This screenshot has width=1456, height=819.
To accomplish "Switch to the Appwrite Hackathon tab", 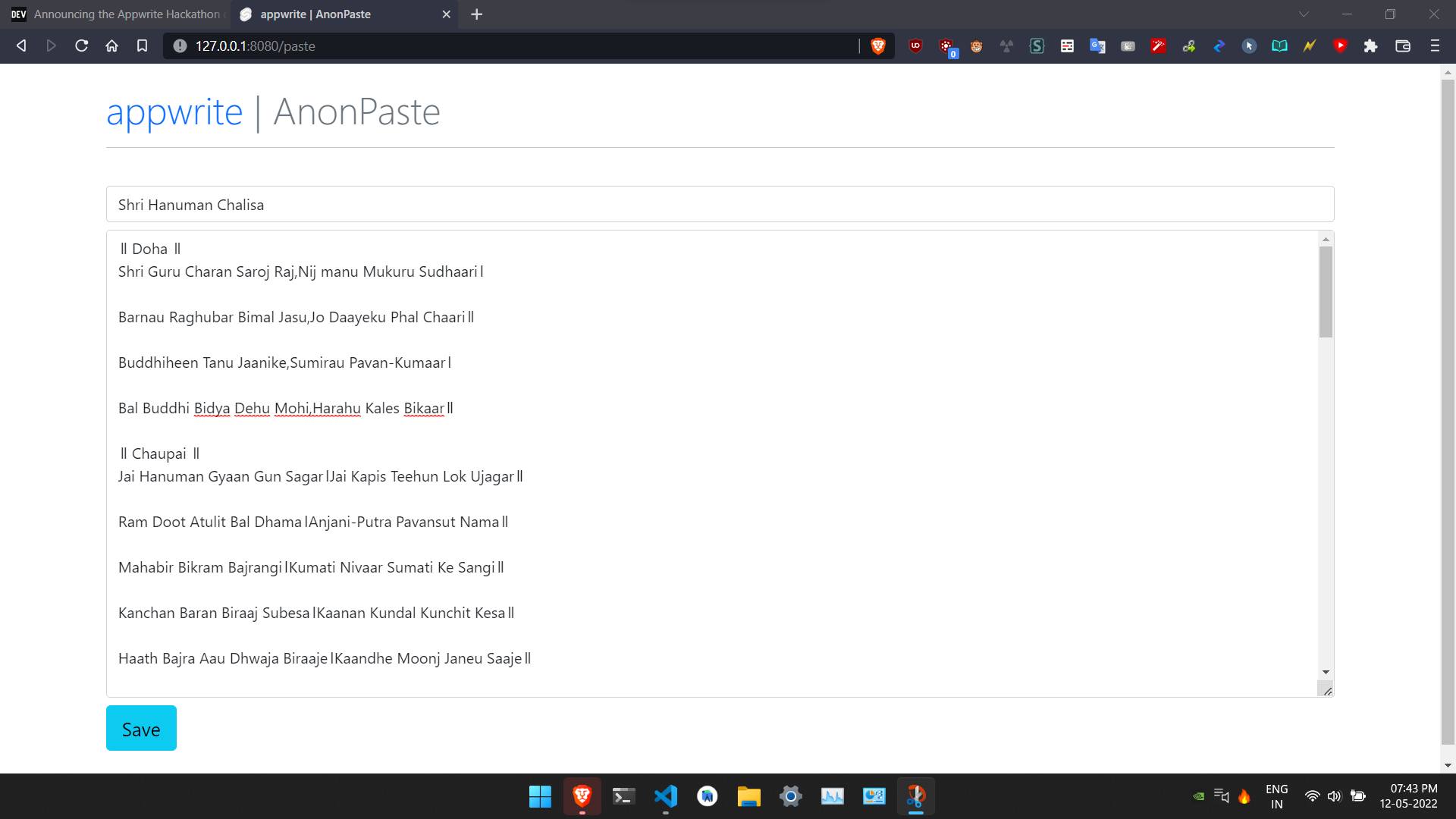I will point(121,14).
